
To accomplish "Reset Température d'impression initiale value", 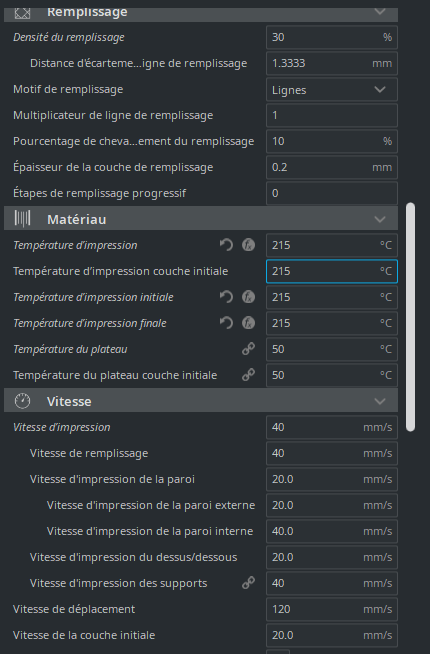I will coord(226,297).
